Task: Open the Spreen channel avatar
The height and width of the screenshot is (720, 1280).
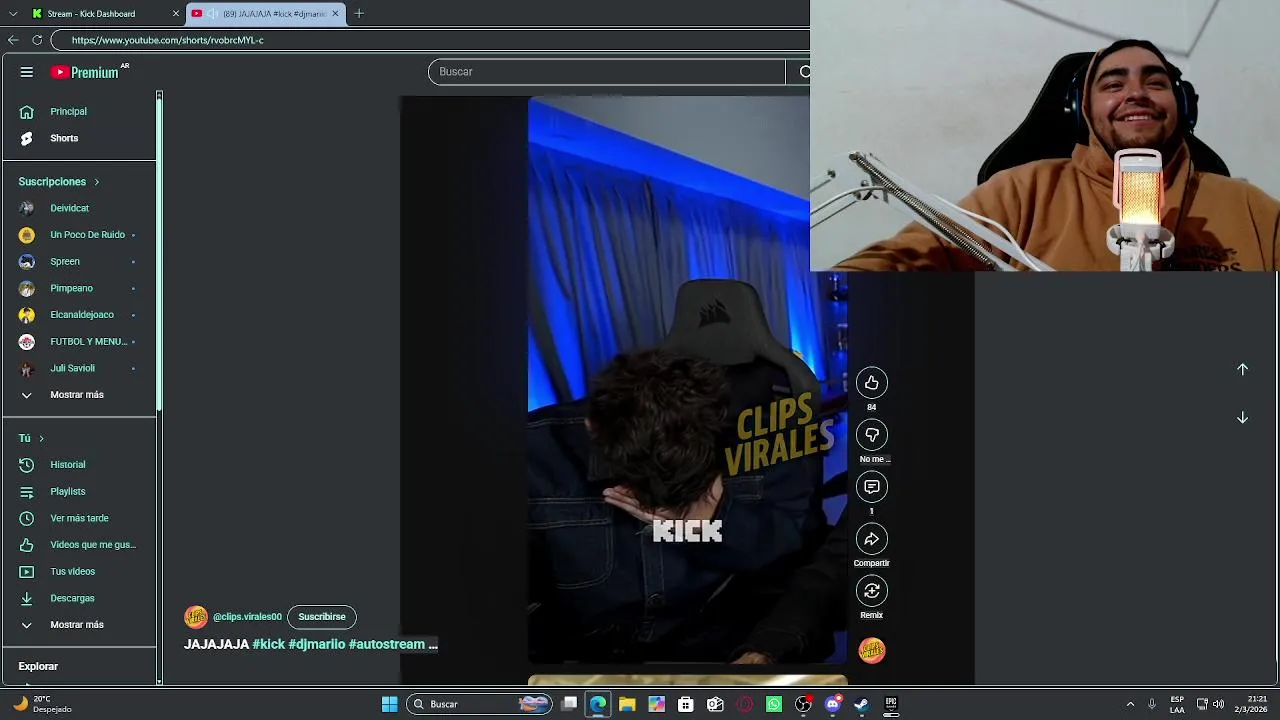Action: click(x=27, y=262)
